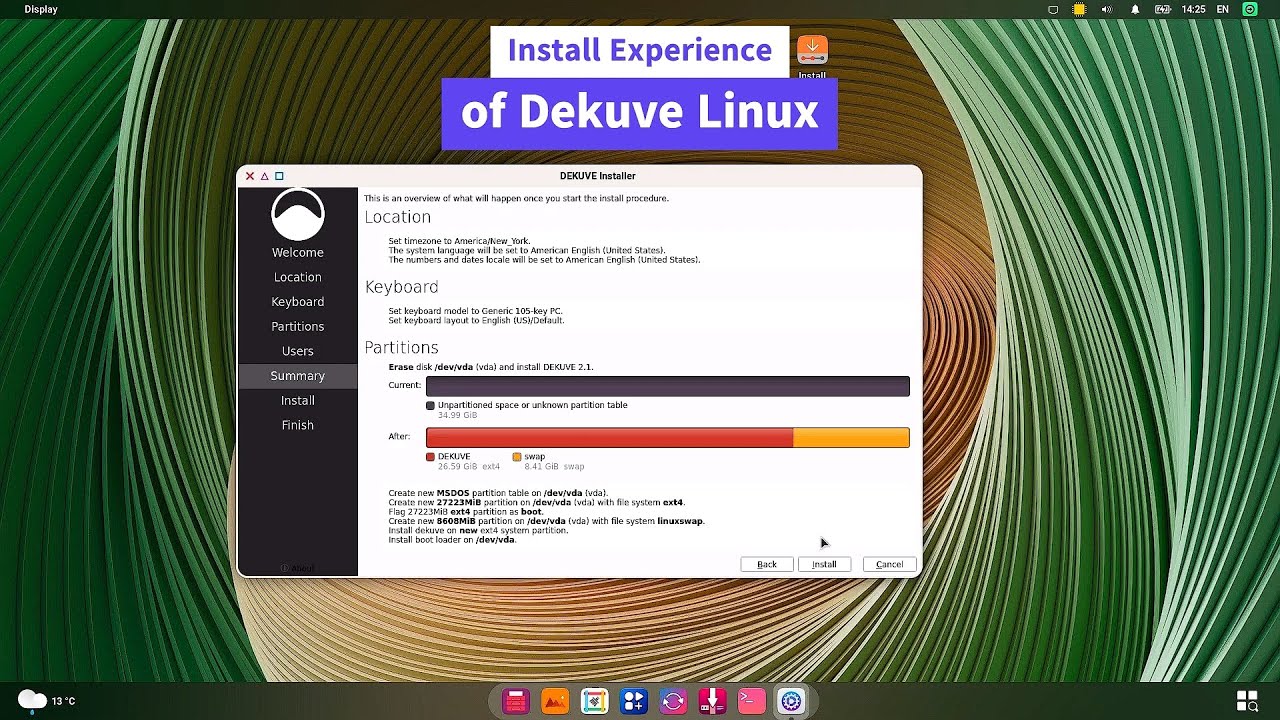This screenshot has width=1280, height=720.
Task: Click the red DEKUVE legend swatch
Action: pyautogui.click(x=431, y=457)
